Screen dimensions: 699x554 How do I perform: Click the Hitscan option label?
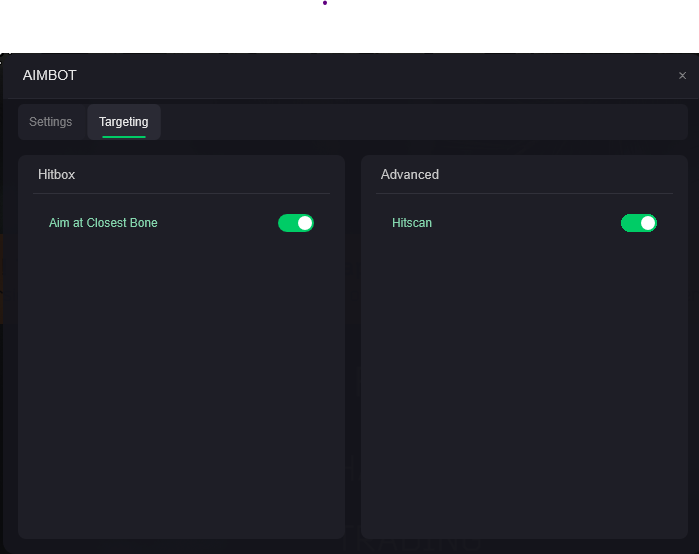tap(412, 223)
